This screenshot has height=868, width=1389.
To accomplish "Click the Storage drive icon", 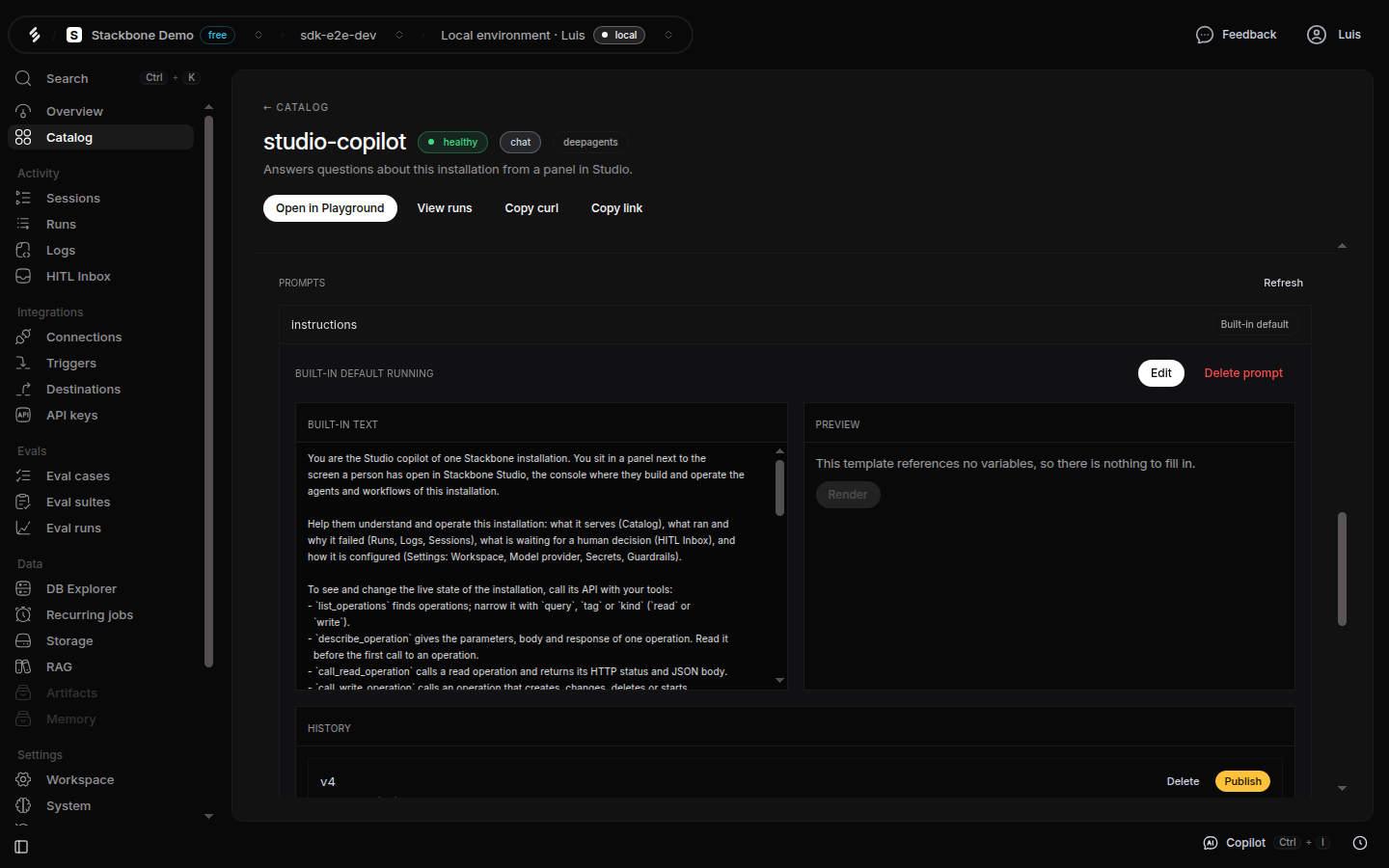I will [x=23, y=640].
